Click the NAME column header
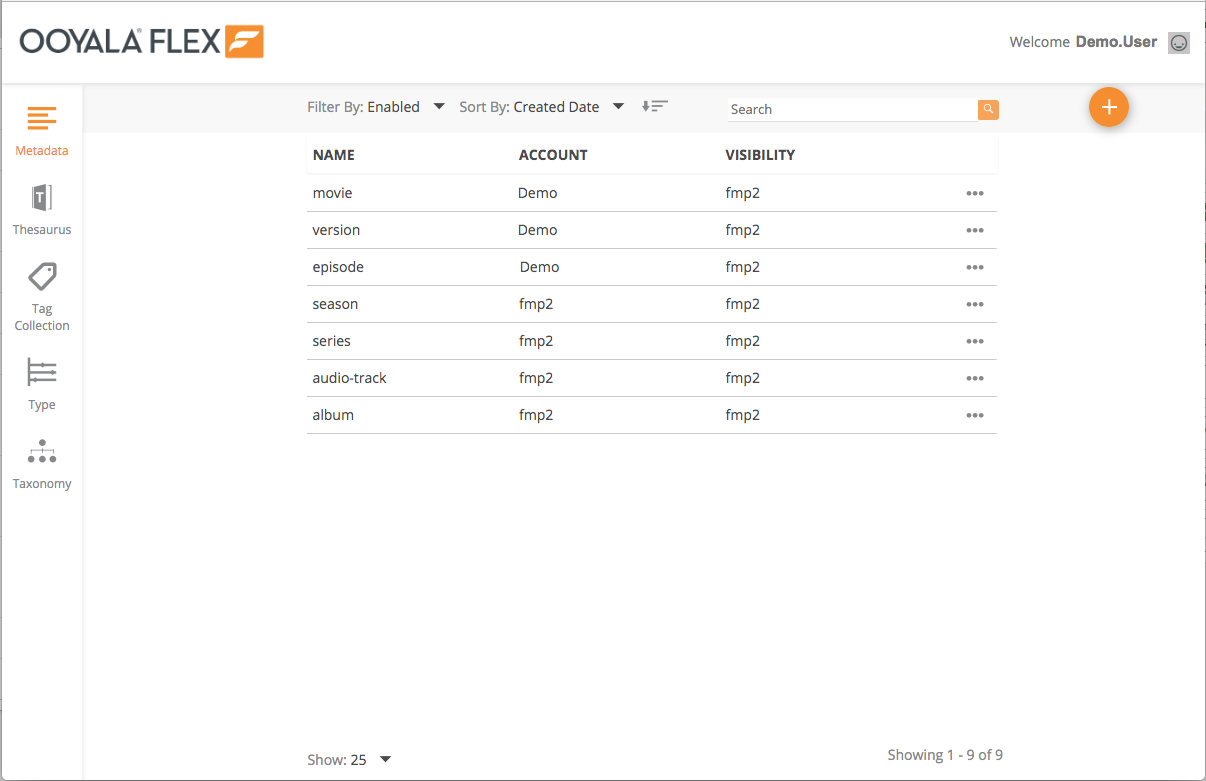Screen dimensions: 1206x781 click(x=334, y=155)
